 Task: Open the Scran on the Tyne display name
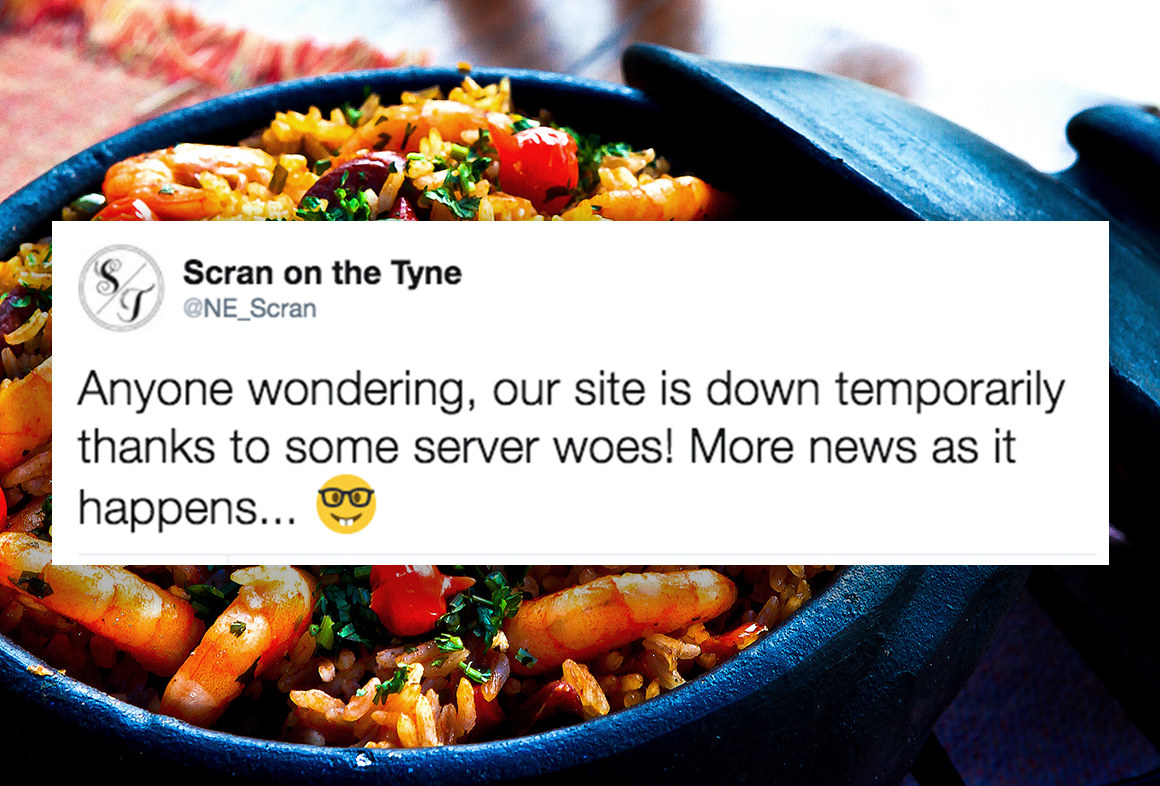(x=322, y=273)
